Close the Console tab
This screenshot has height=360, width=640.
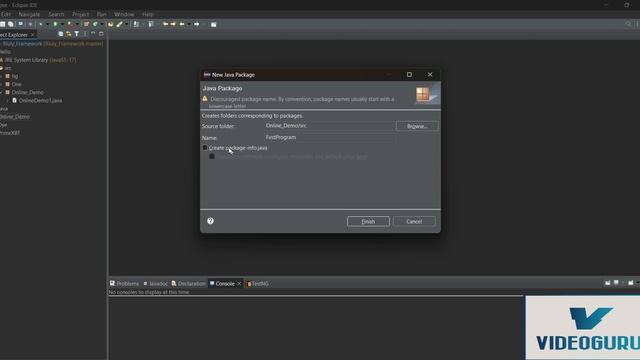pyautogui.click(x=239, y=283)
